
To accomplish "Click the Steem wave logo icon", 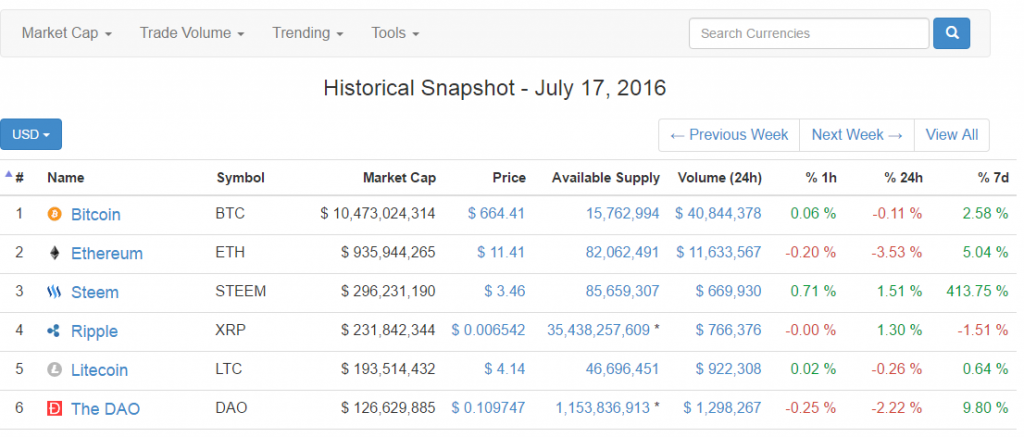I will tap(54, 292).
